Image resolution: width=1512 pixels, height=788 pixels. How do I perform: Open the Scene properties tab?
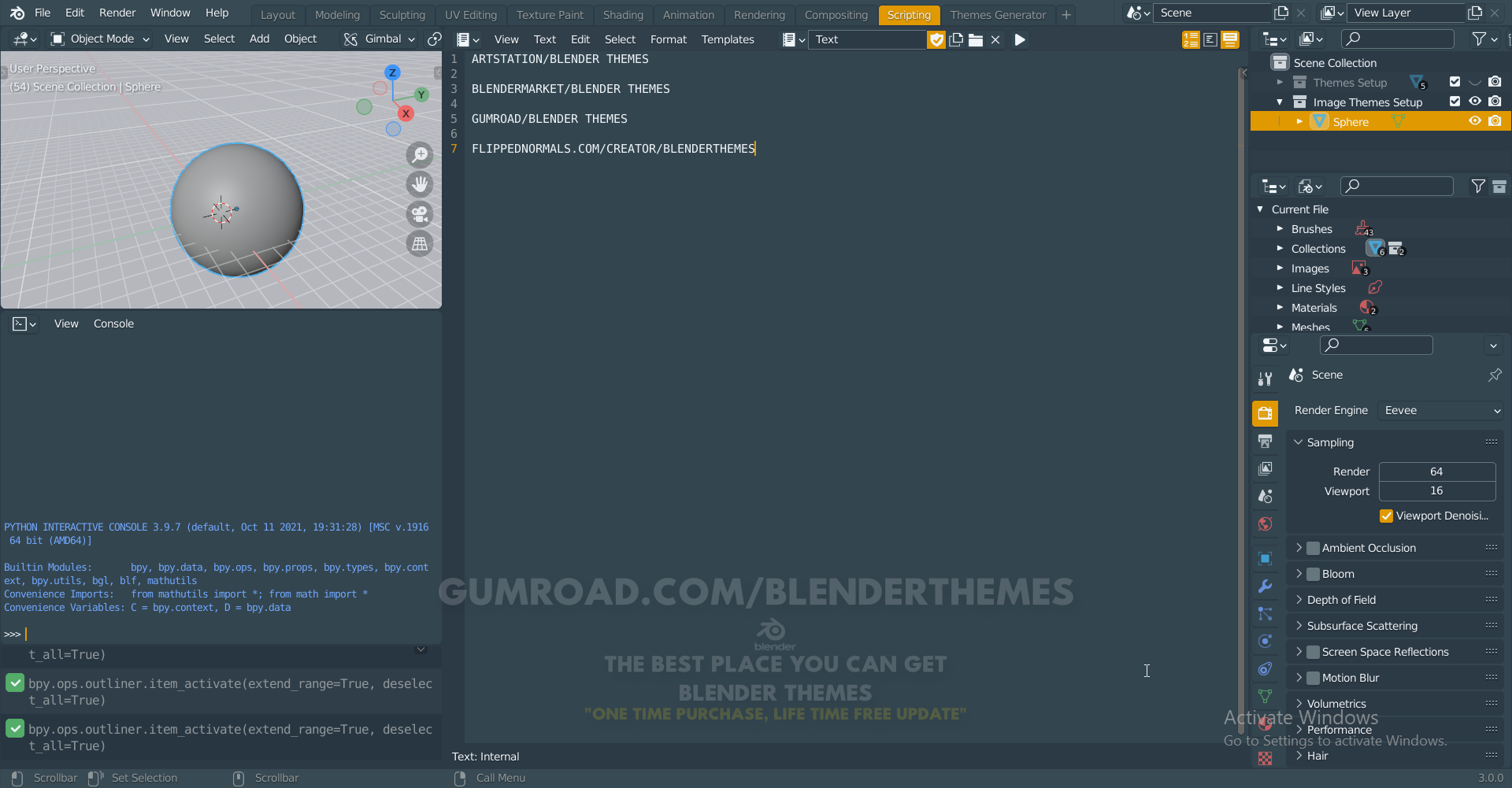(1266, 496)
